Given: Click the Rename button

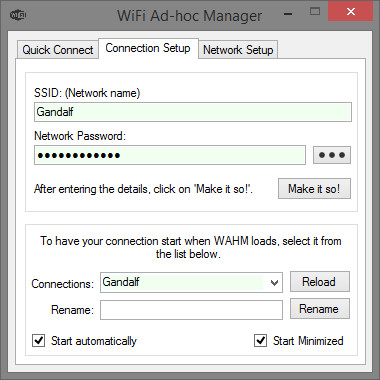Looking at the screenshot, I should click(x=320, y=309).
